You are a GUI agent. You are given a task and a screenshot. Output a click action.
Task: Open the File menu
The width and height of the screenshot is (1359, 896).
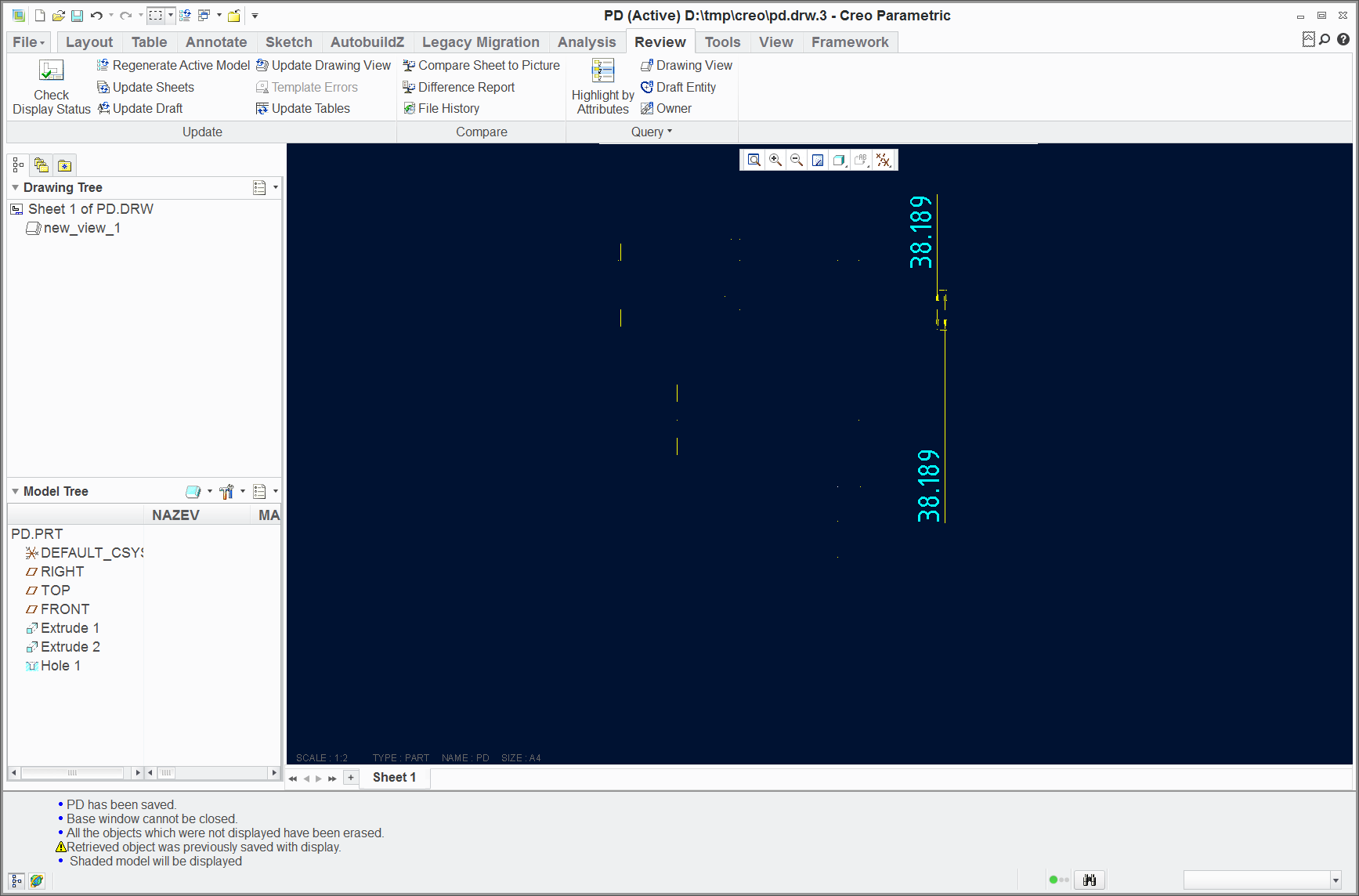coord(29,42)
